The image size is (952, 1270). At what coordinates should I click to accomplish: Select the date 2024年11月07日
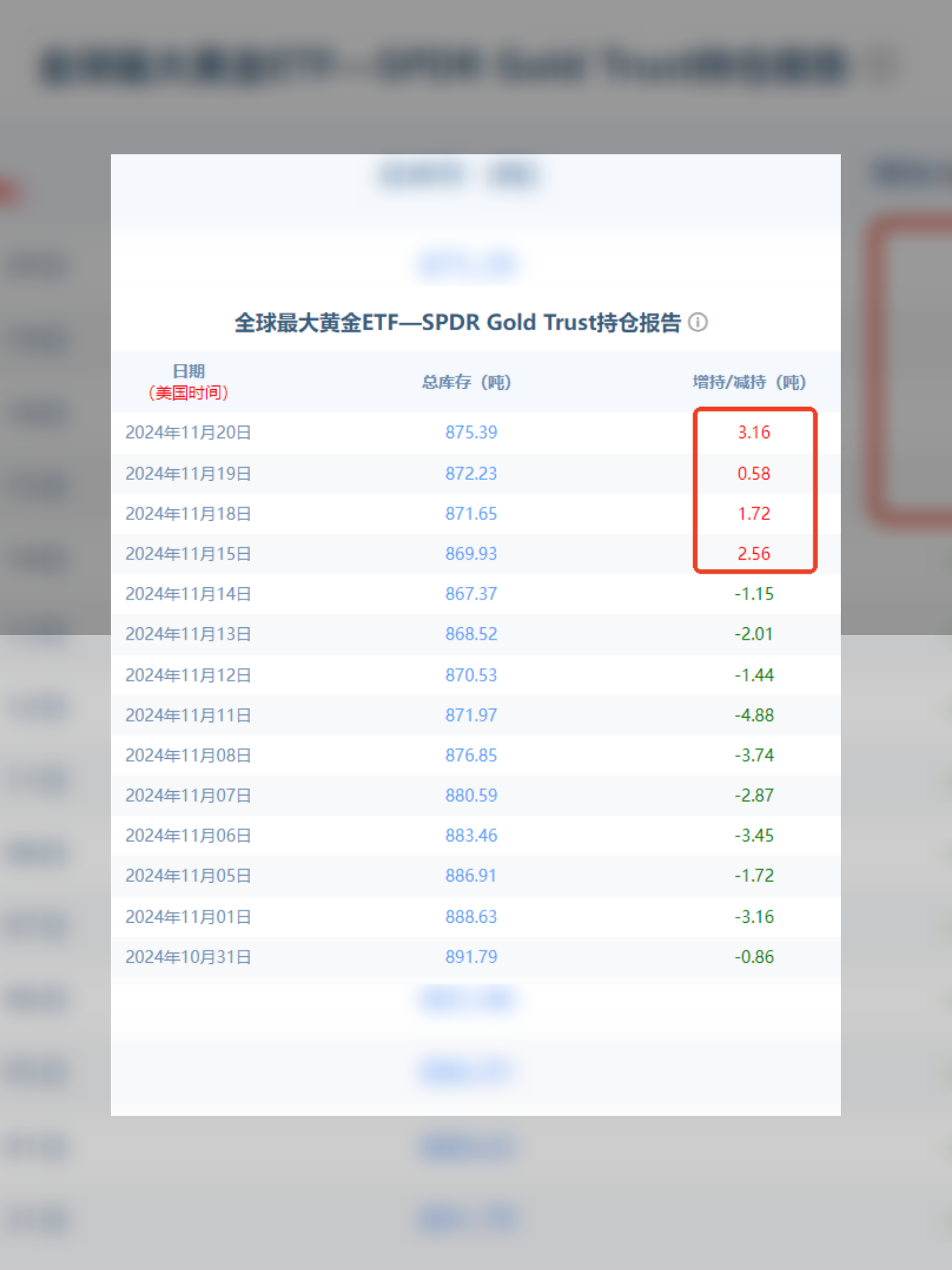pyautogui.click(x=188, y=795)
